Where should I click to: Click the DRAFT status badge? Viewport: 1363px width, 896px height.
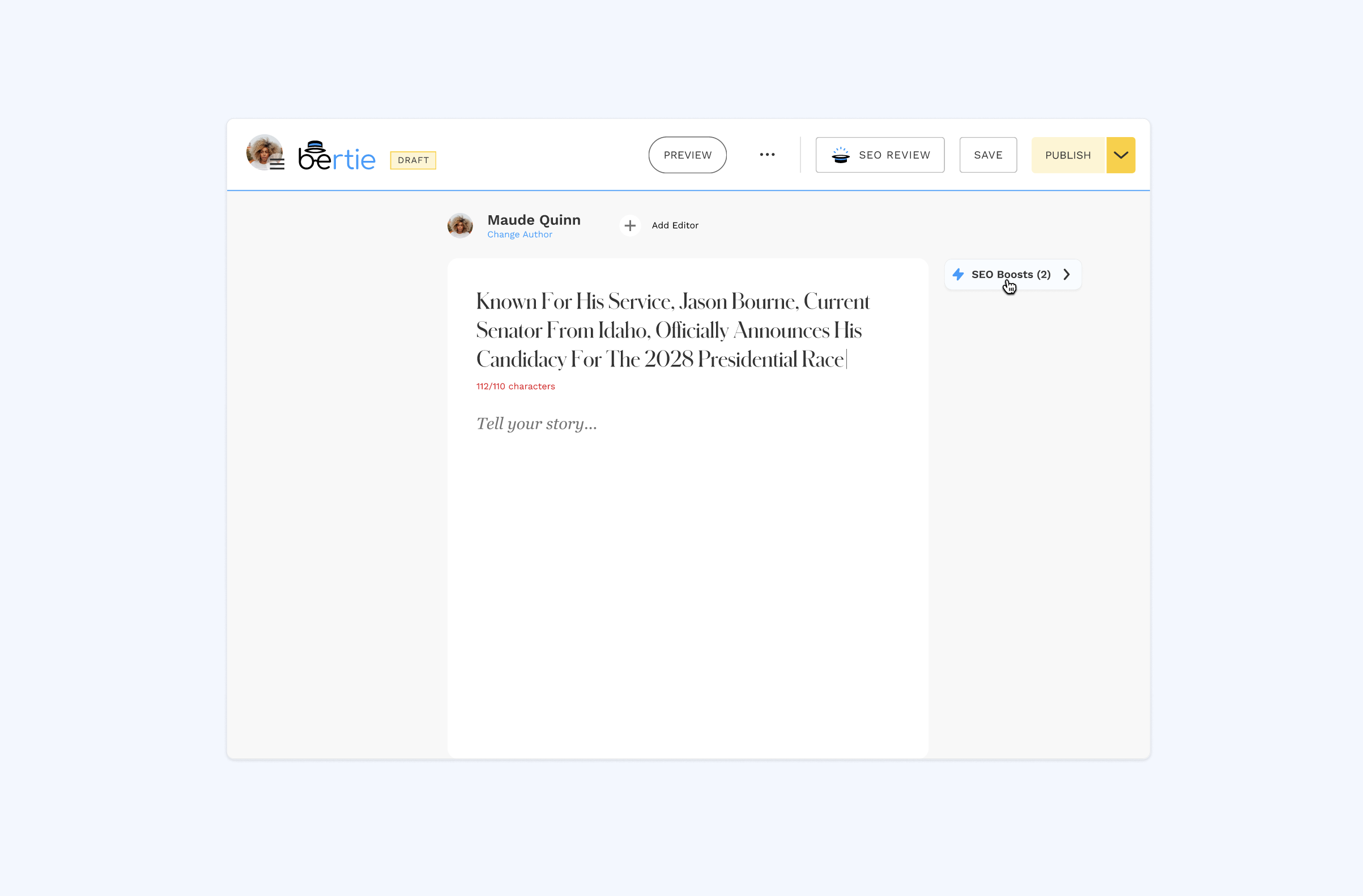(x=413, y=160)
